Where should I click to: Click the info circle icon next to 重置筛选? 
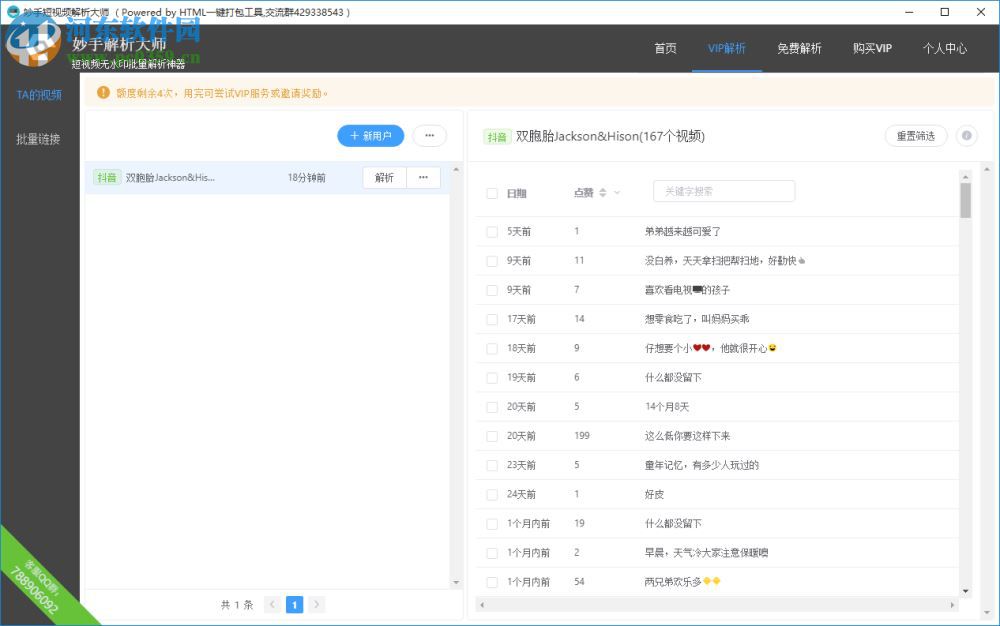966,136
